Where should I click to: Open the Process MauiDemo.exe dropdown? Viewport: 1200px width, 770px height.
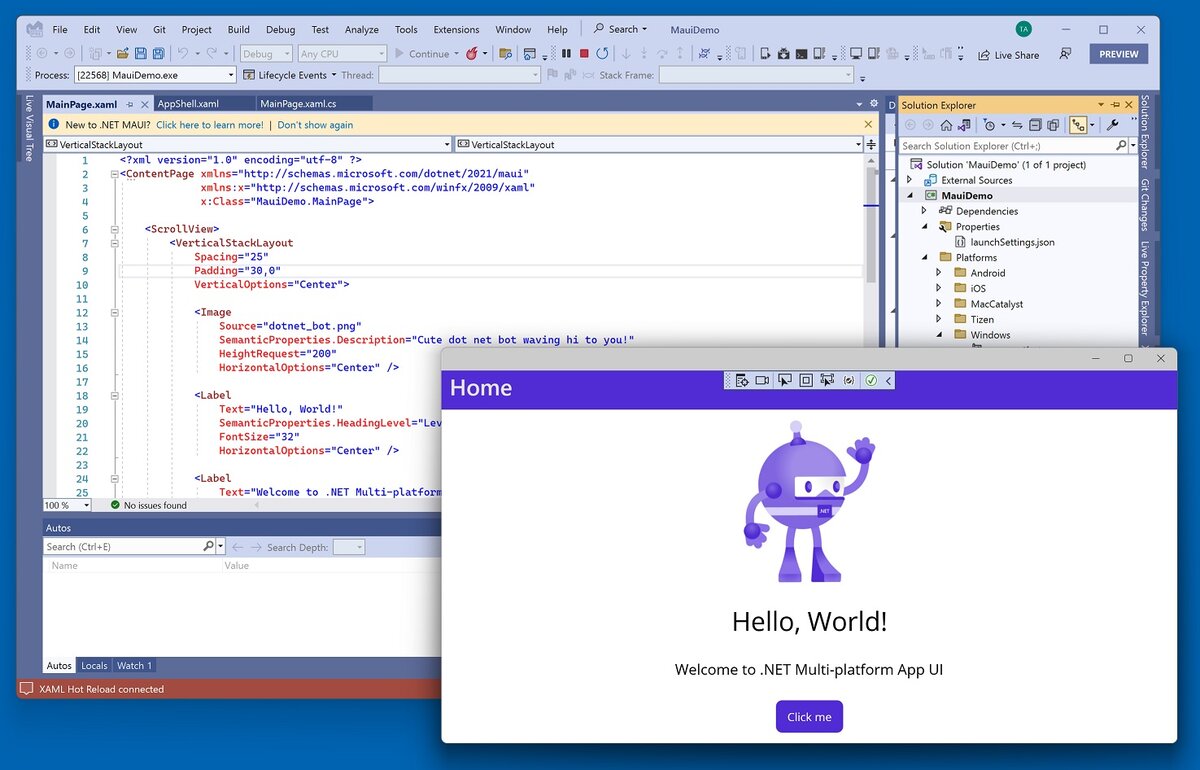click(x=155, y=75)
